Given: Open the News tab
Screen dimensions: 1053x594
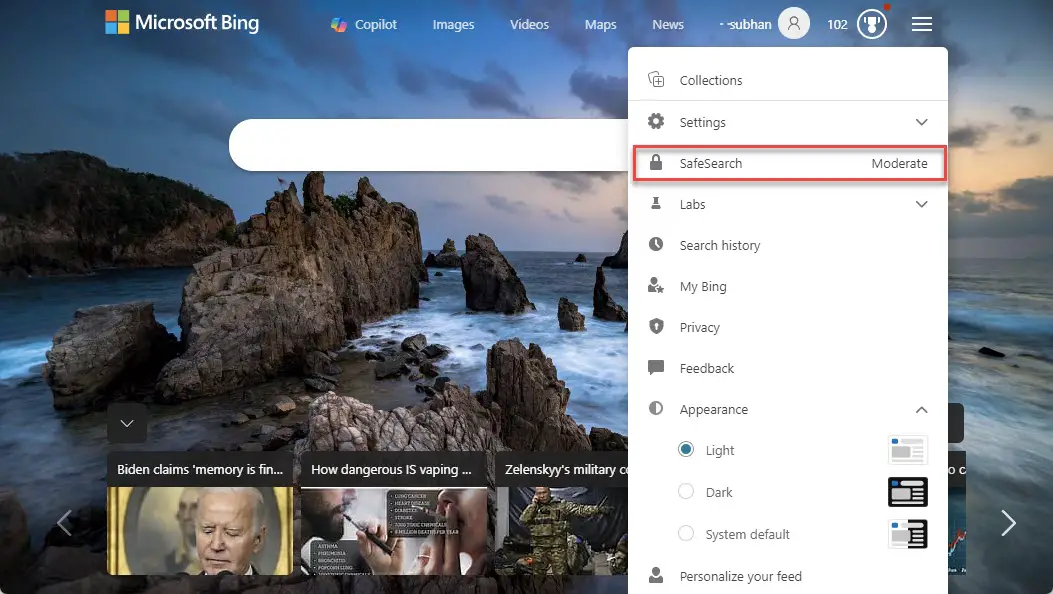Looking at the screenshot, I should [668, 25].
